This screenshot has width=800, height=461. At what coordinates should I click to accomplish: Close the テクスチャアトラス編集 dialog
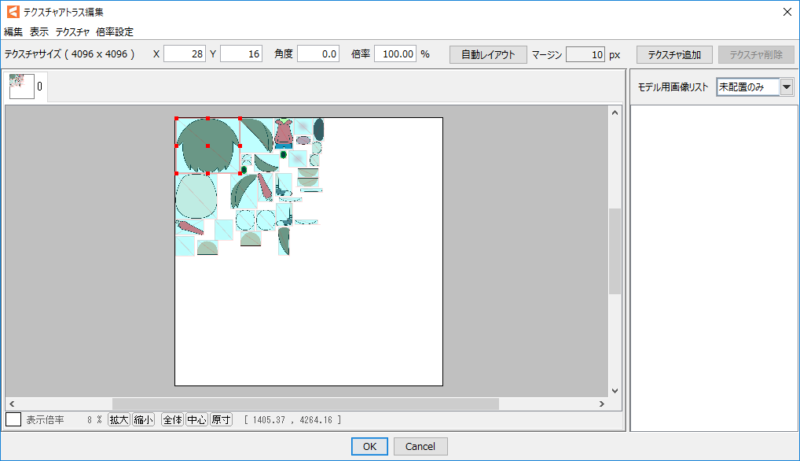click(x=787, y=12)
